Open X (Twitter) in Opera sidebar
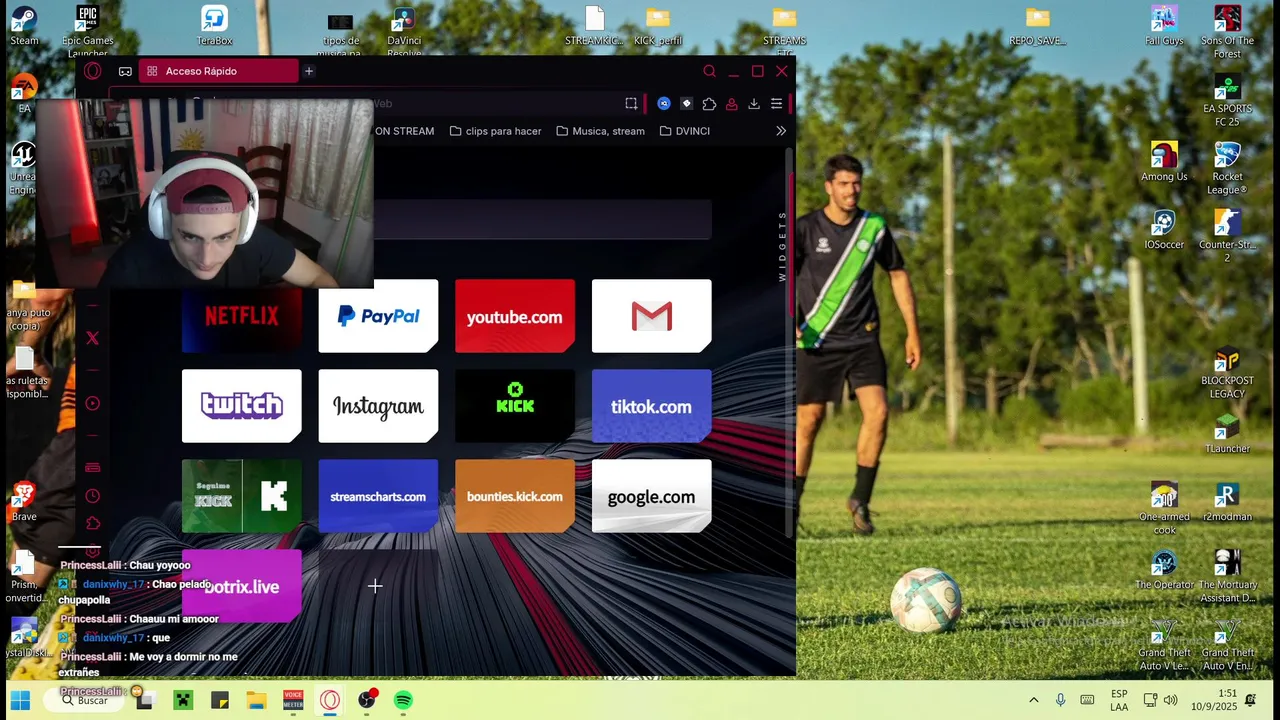1280x720 pixels. point(92,338)
